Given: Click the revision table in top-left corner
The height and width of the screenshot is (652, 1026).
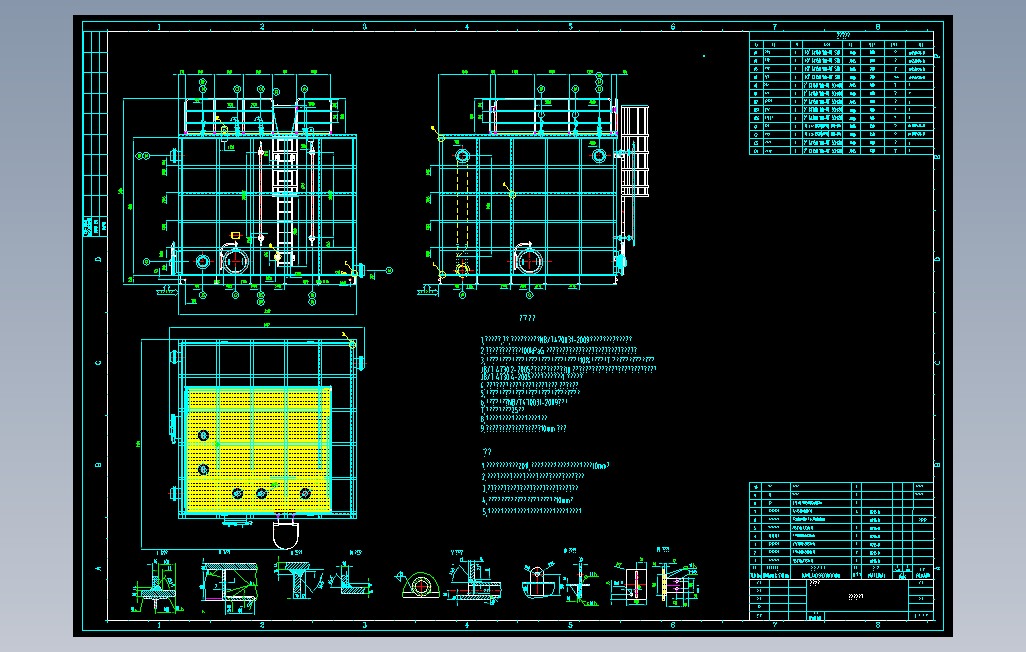Looking at the screenshot, I should pos(96,134).
